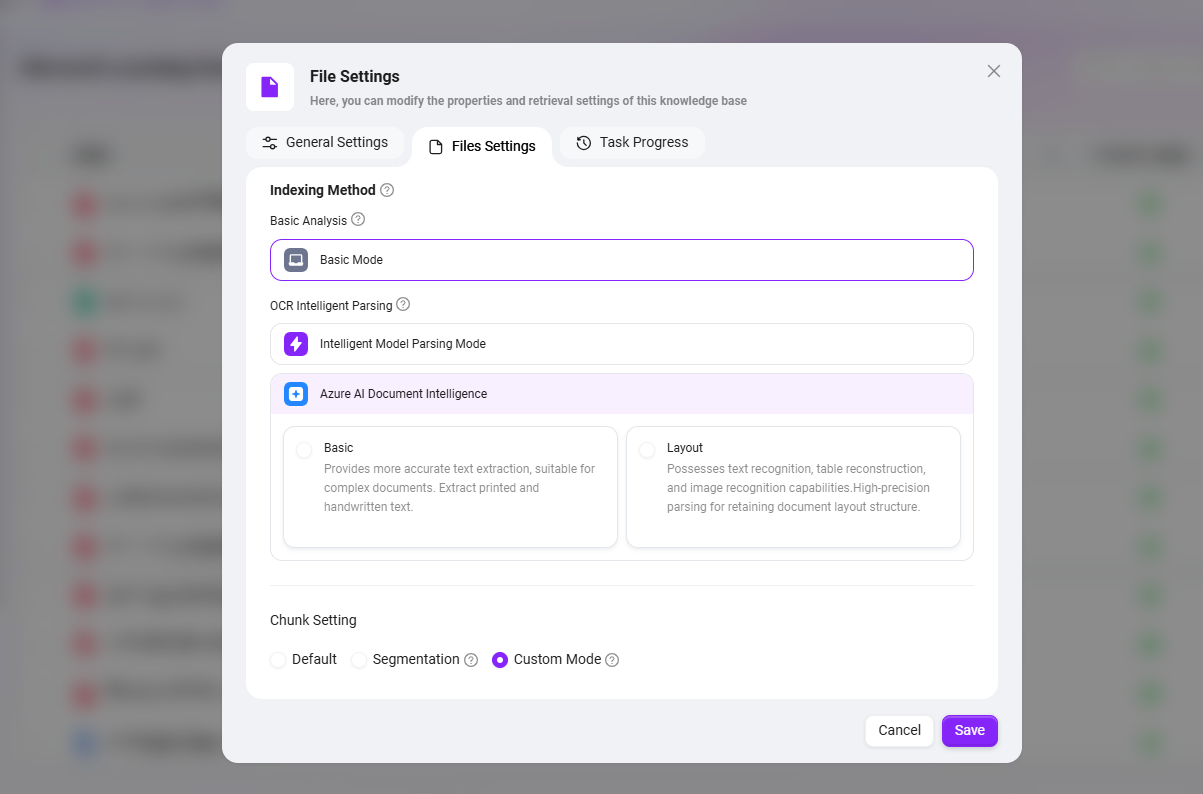Click the lightning bolt Intelligent Model icon
Viewport: 1203px width, 794px height.
pyautogui.click(x=296, y=344)
